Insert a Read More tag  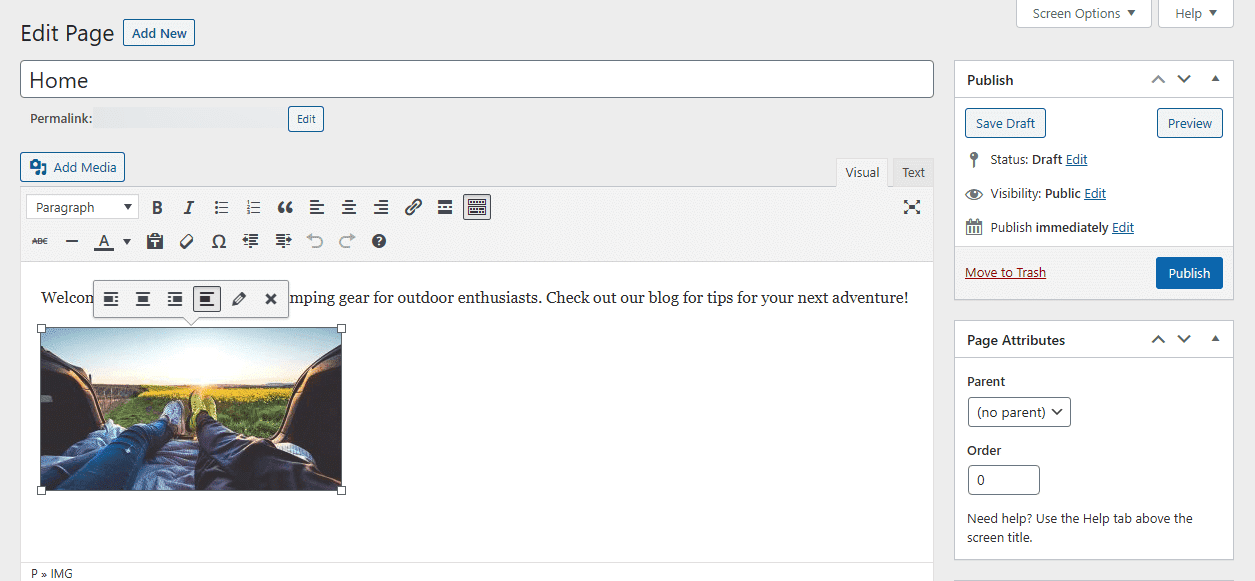(444, 207)
